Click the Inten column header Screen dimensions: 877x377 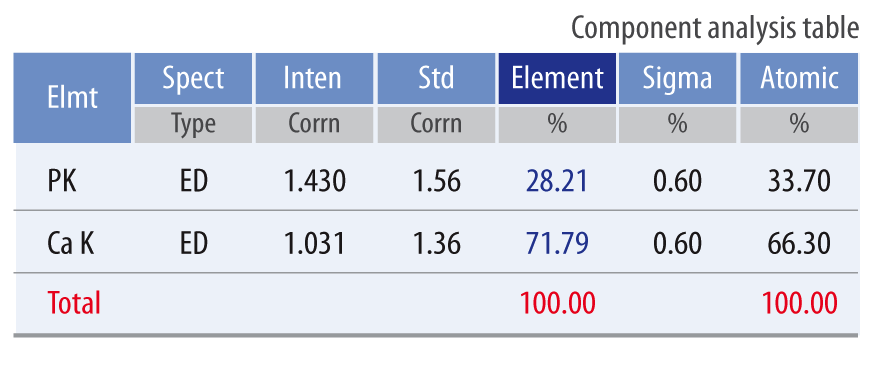tap(314, 78)
